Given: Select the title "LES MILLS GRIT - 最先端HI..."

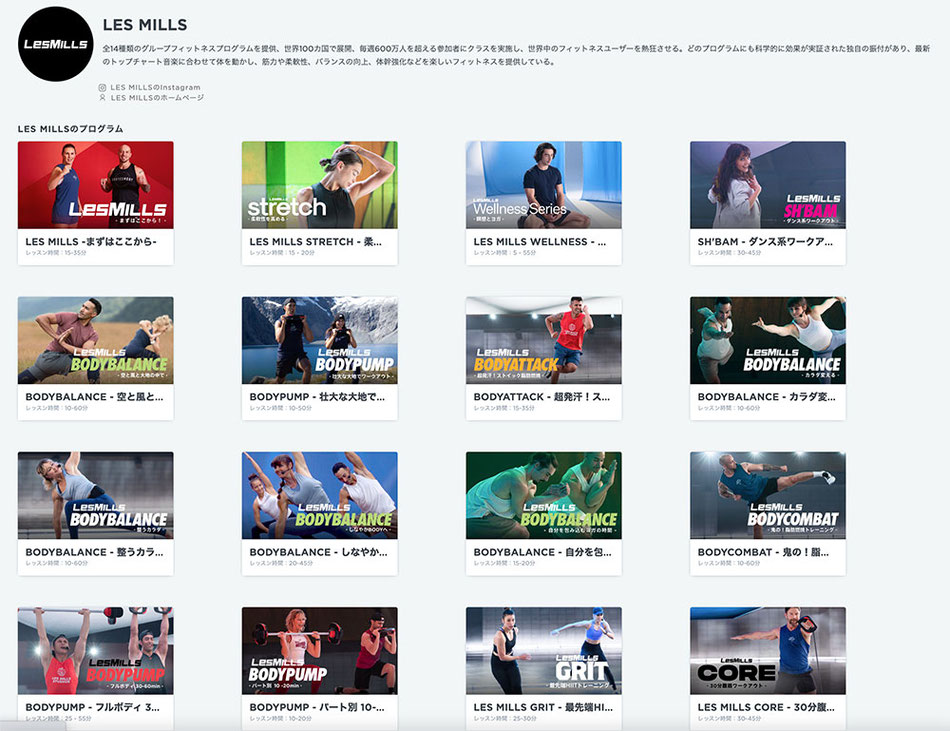Looking at the screenshot, I should click(x=543, y=707).
